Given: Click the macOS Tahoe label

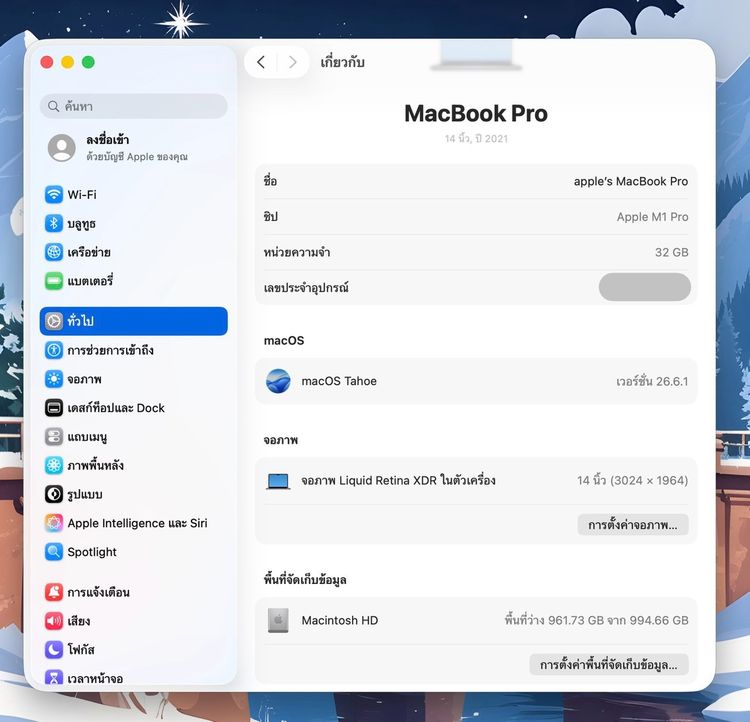Looking at the screenshot, I should [339, 381].
